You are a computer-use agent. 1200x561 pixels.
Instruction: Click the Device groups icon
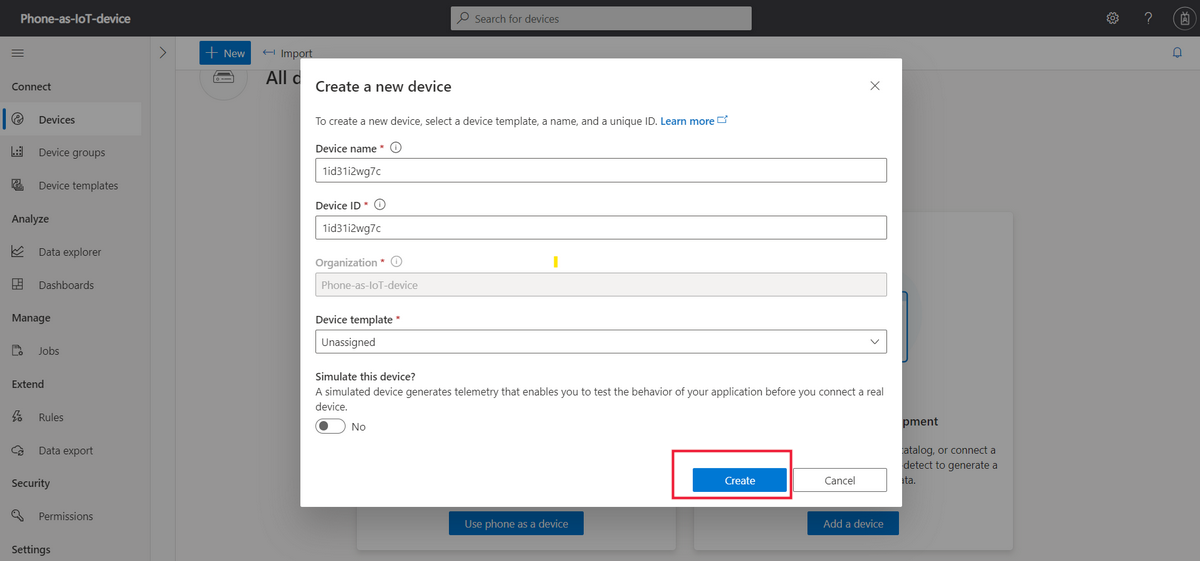coord(18,152)
